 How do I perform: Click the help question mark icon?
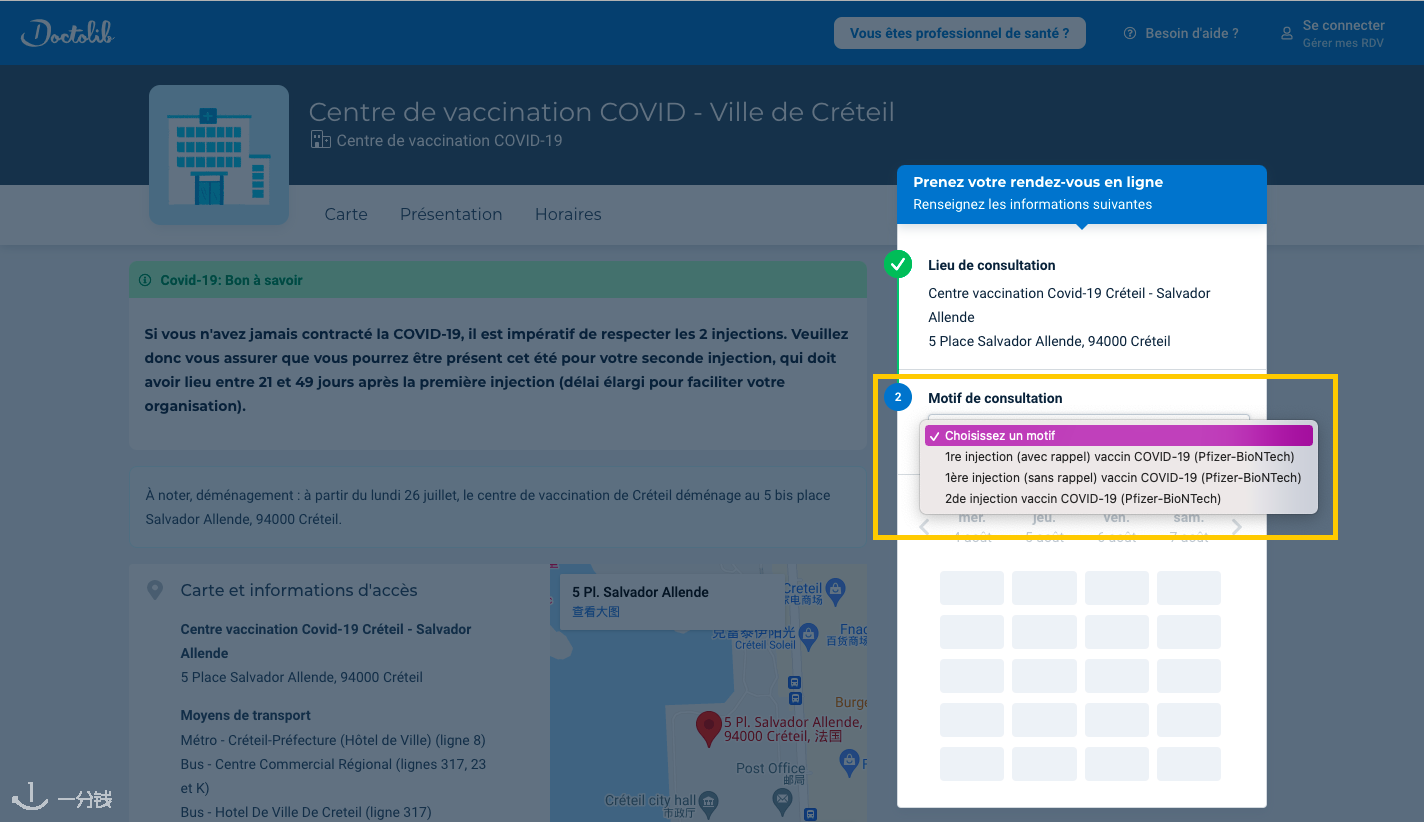[x=1130, y=33]
